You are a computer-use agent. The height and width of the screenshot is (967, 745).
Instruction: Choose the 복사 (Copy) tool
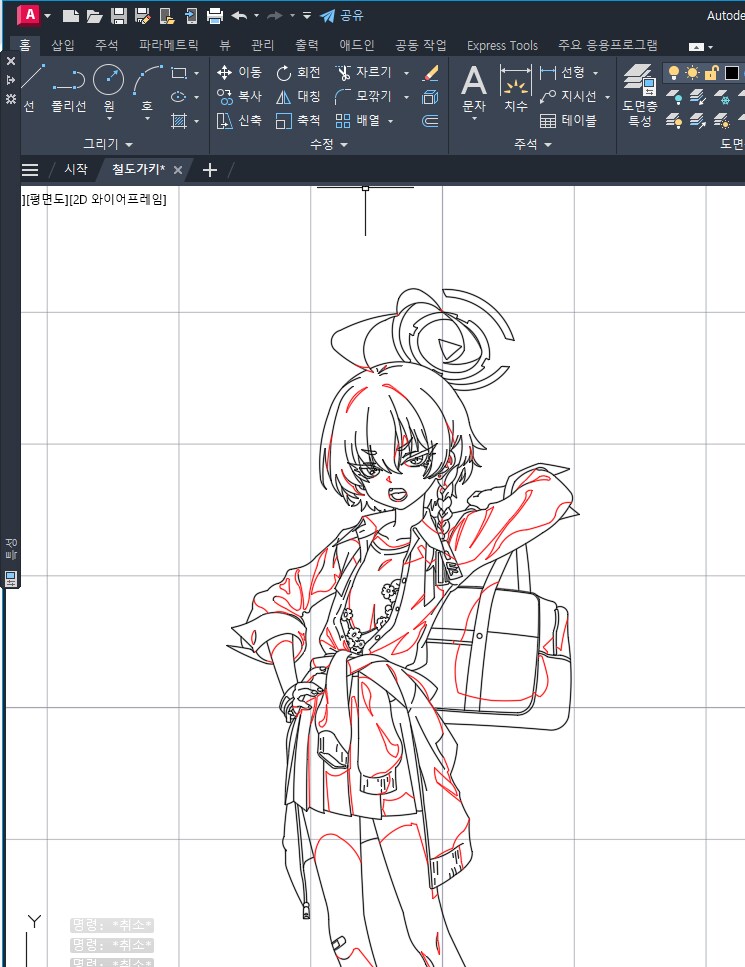(x=239, y=97)
